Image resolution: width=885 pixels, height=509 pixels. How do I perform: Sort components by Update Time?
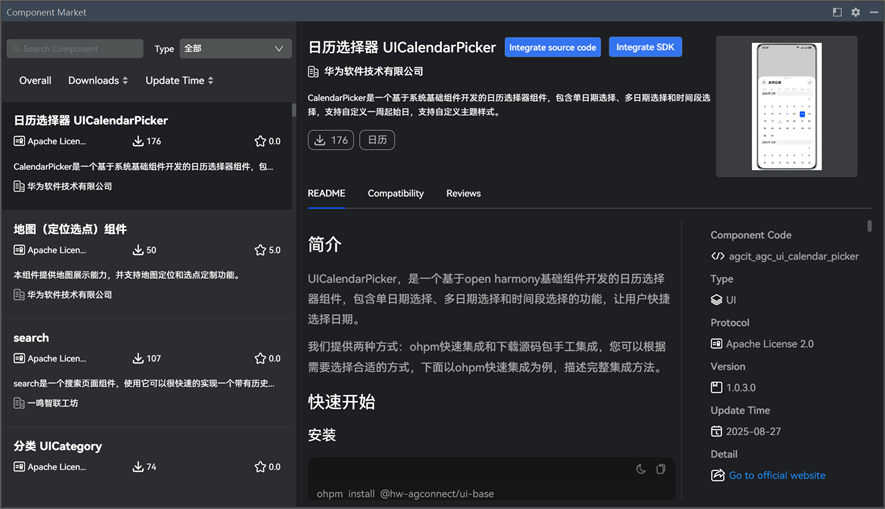179,80
